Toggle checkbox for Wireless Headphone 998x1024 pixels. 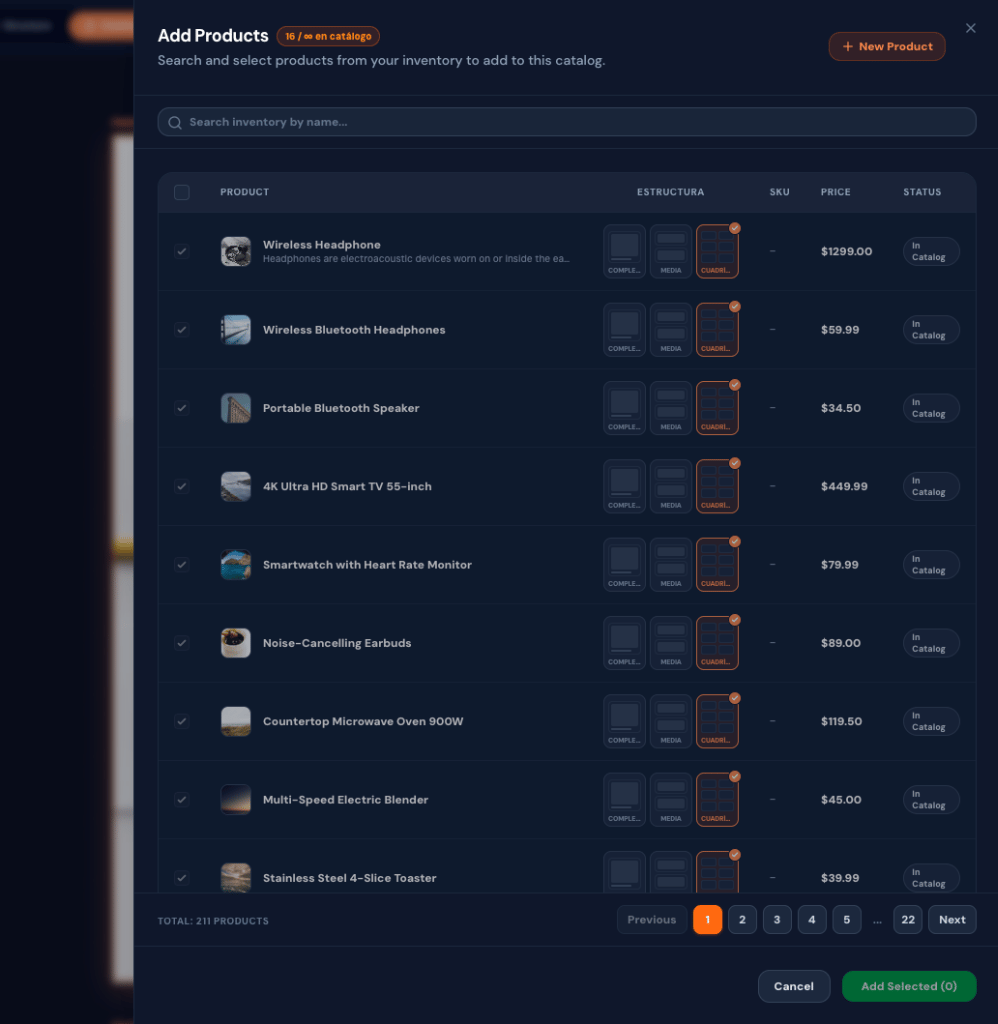(x=182, y=251)
